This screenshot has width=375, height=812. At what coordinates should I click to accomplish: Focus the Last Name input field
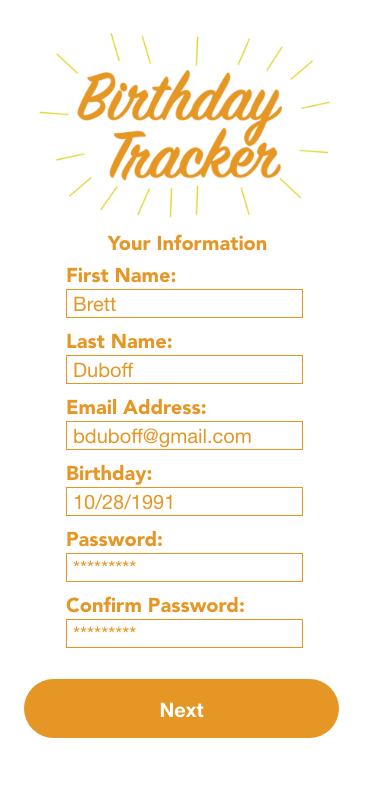(x=184, y=369)
